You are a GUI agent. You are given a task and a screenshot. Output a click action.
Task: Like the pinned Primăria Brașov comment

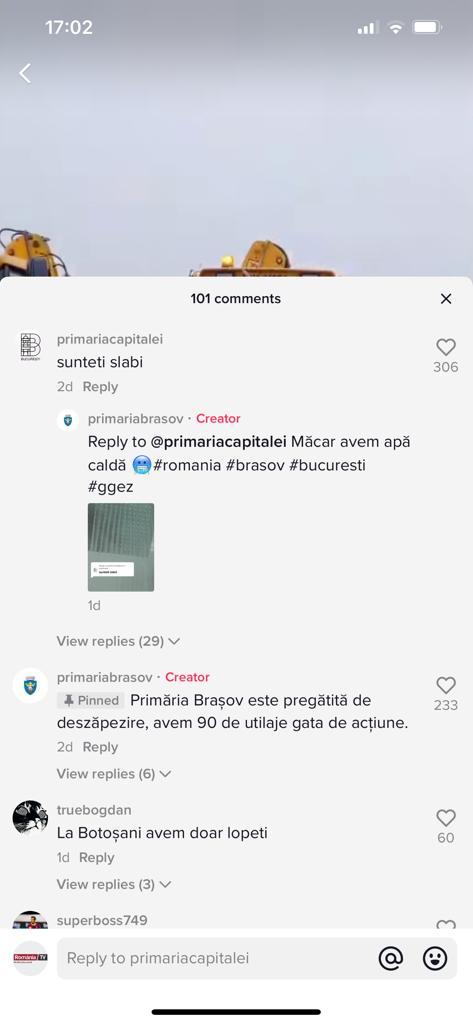(446, 685)
